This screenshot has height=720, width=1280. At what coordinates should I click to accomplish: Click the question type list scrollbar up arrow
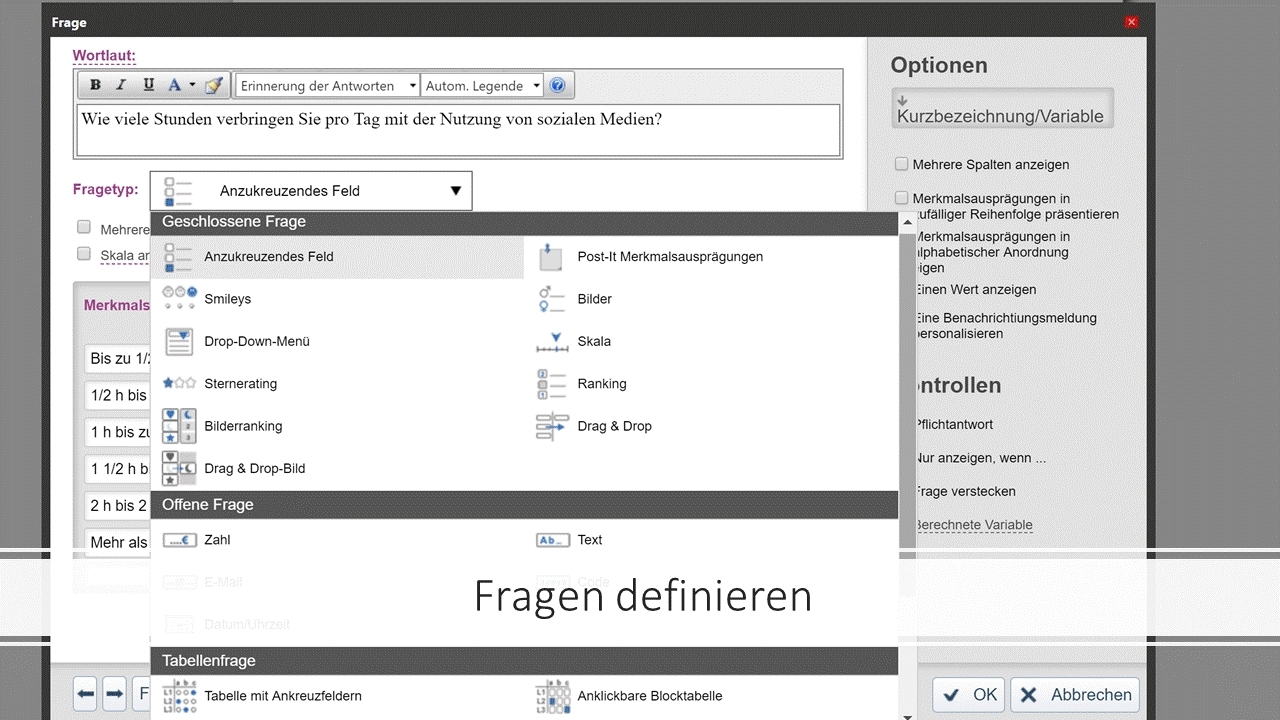907,223
